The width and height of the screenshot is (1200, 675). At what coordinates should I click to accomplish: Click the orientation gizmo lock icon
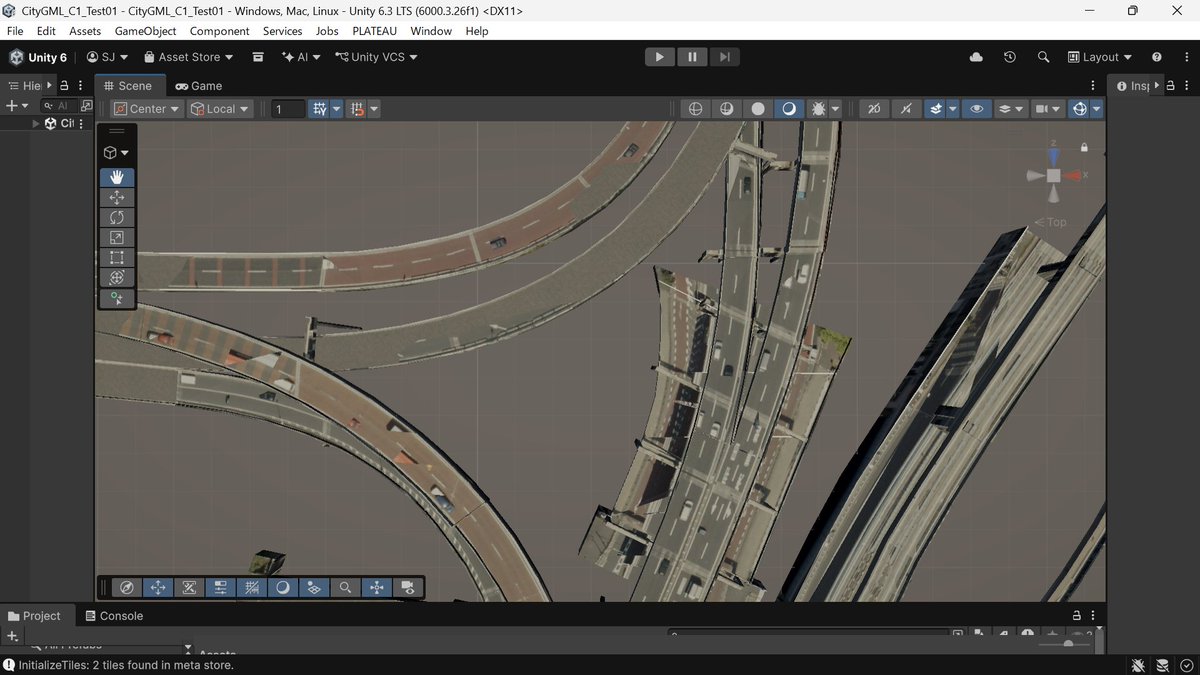click(x=1085, y=148)
